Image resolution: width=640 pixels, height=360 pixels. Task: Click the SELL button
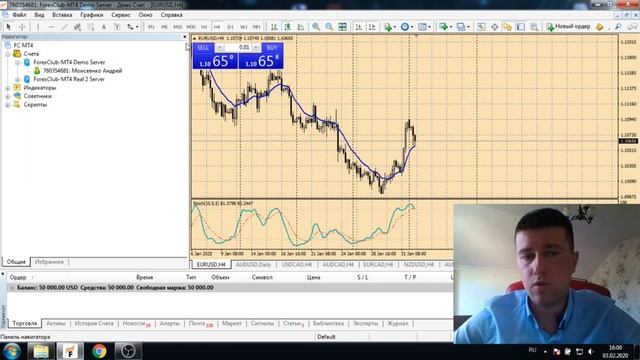203,48
